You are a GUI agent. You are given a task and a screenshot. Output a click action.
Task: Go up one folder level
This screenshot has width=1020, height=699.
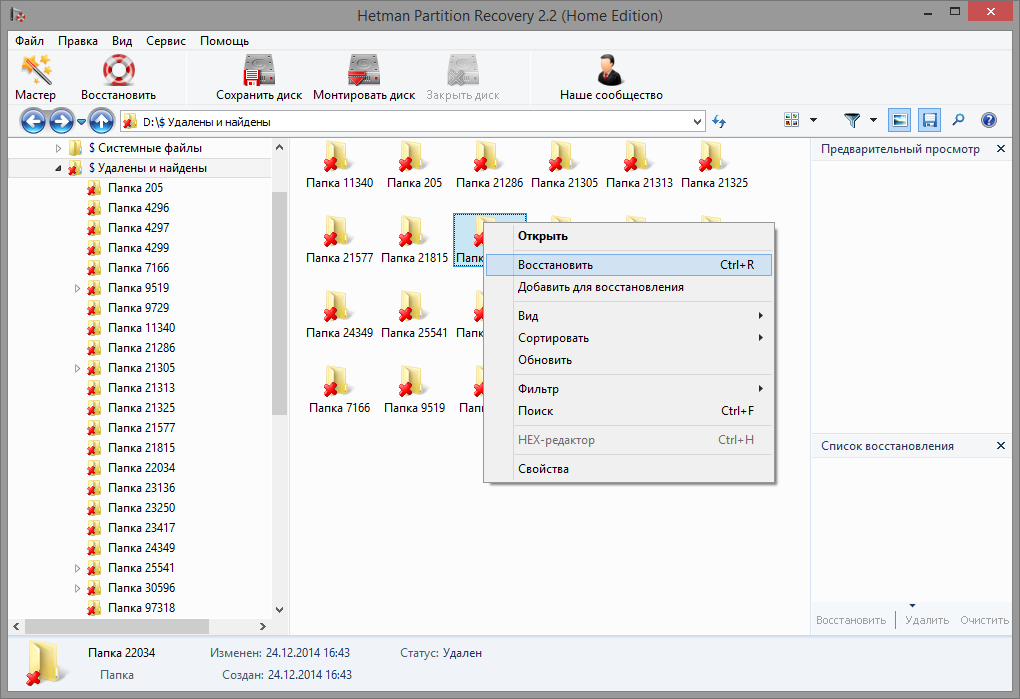pos(102,121)
